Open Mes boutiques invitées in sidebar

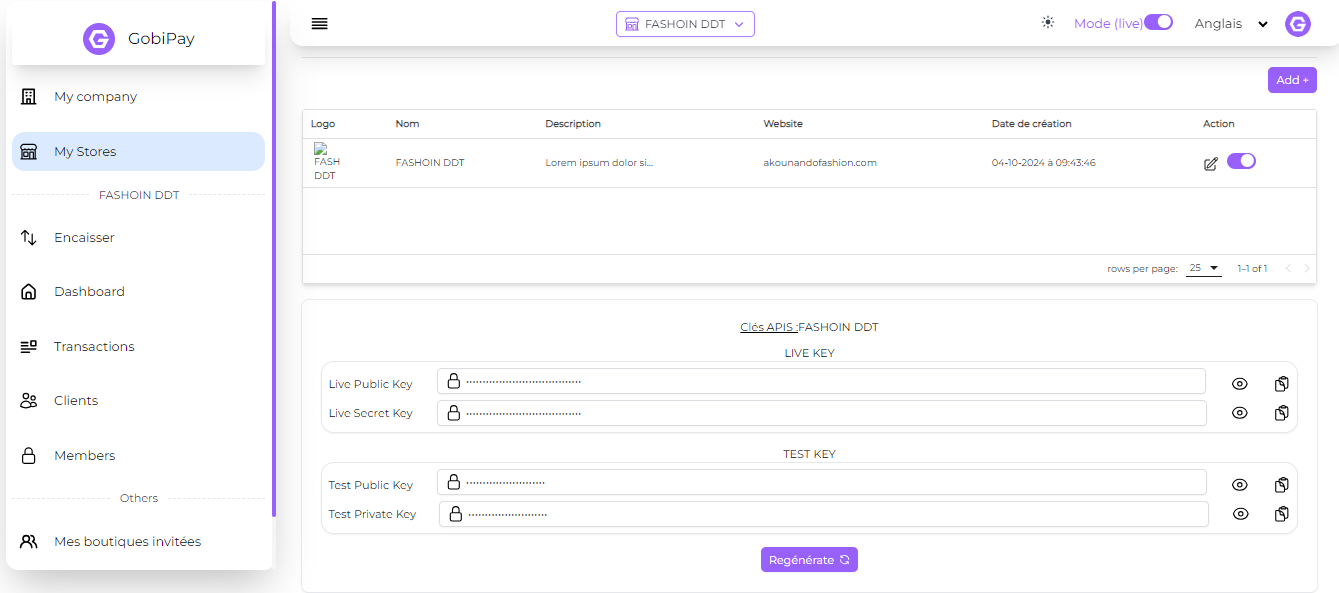click(x=138, y=542)
